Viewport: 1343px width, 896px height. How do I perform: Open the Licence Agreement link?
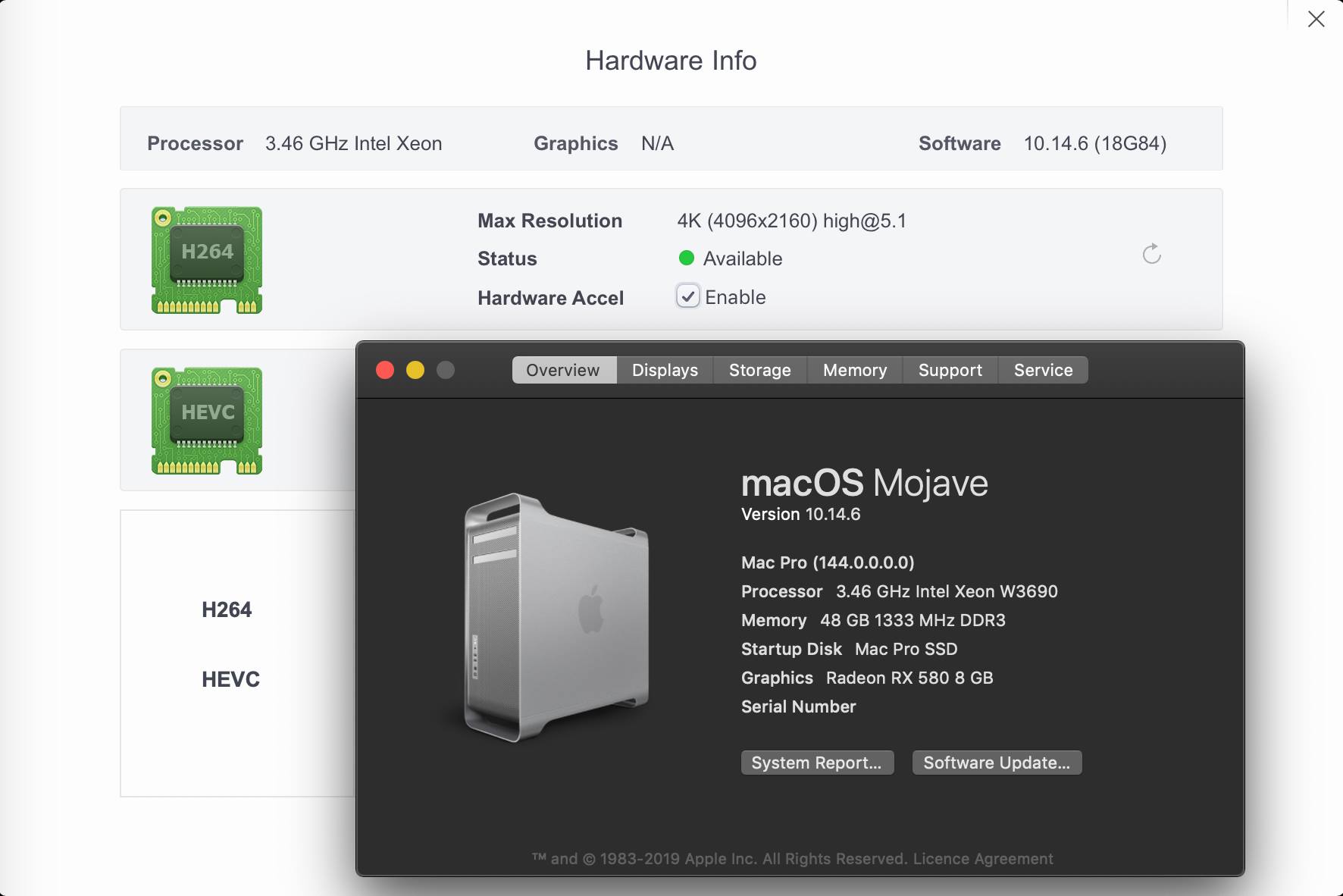coord(983,859)
